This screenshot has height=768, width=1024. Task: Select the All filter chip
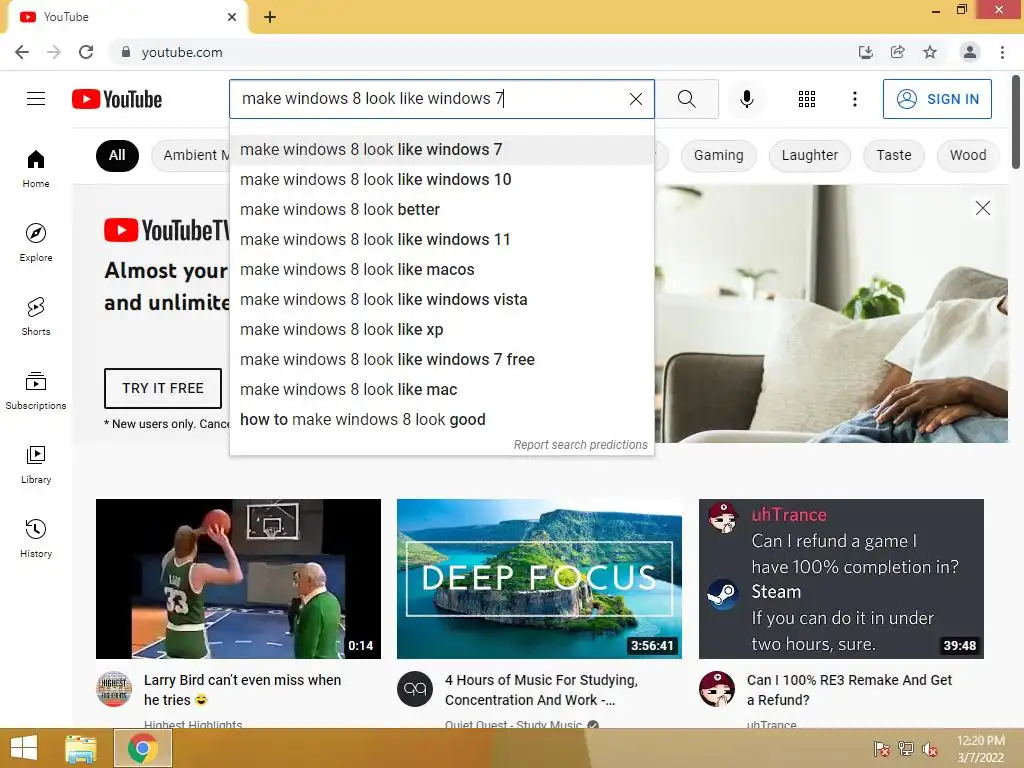tap(117, 155)
